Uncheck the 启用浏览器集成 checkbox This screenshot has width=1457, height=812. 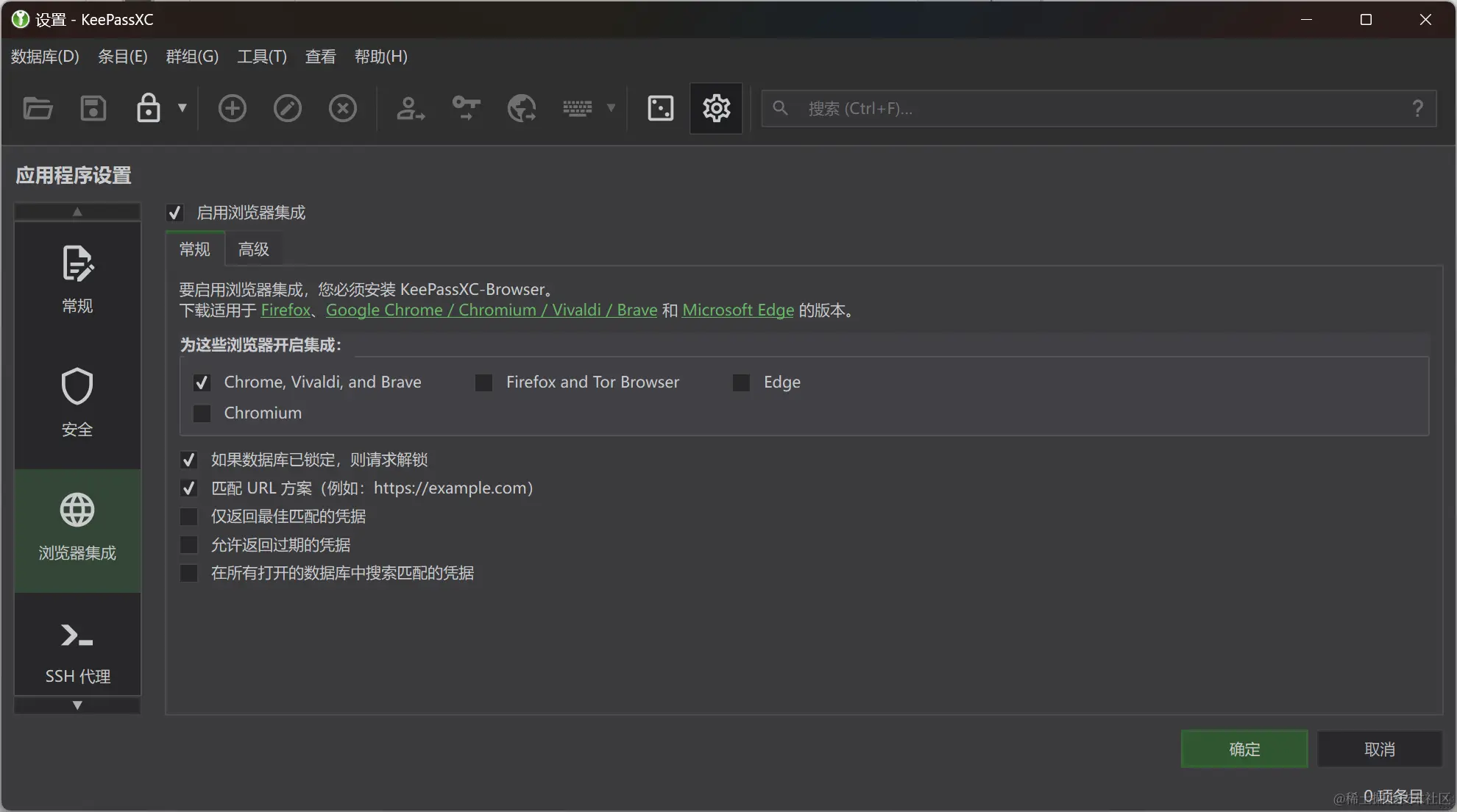[174, 213]
